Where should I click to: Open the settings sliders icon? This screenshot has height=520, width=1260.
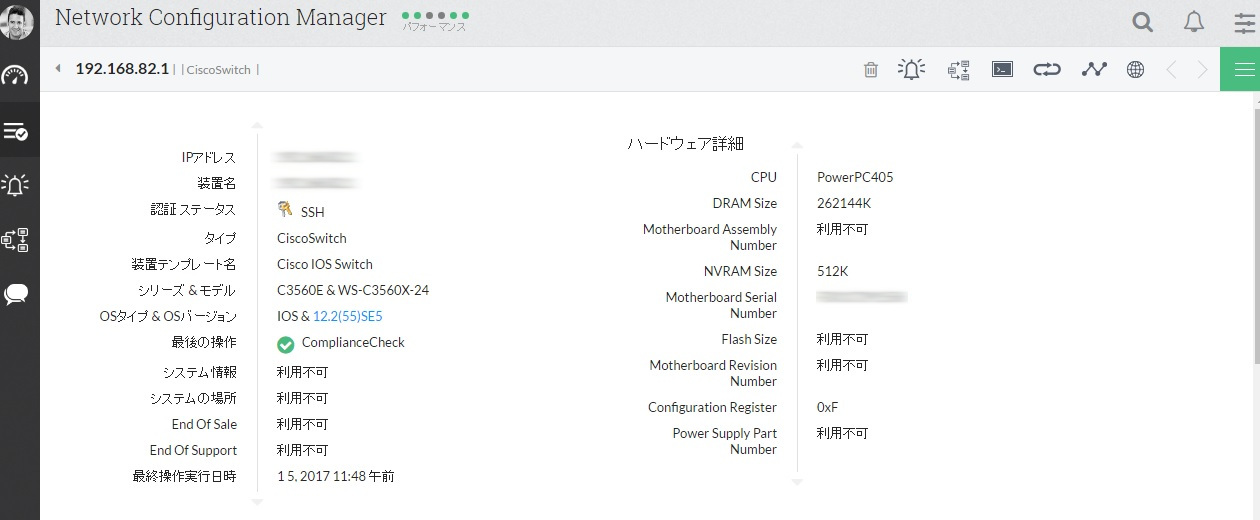point(1243,22)
